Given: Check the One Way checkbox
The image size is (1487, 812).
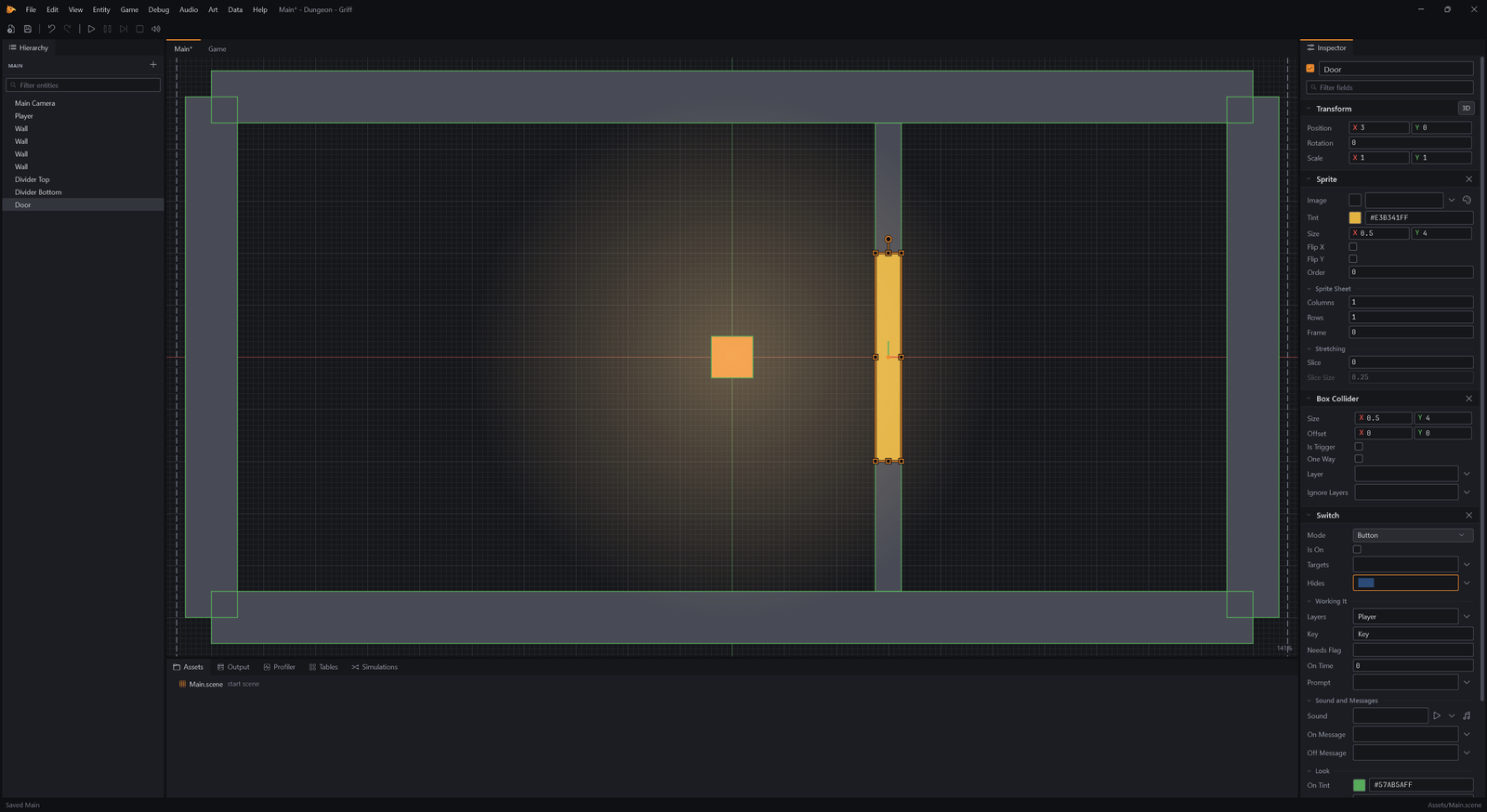Looking at the screenshot, I should [1359, 459].
